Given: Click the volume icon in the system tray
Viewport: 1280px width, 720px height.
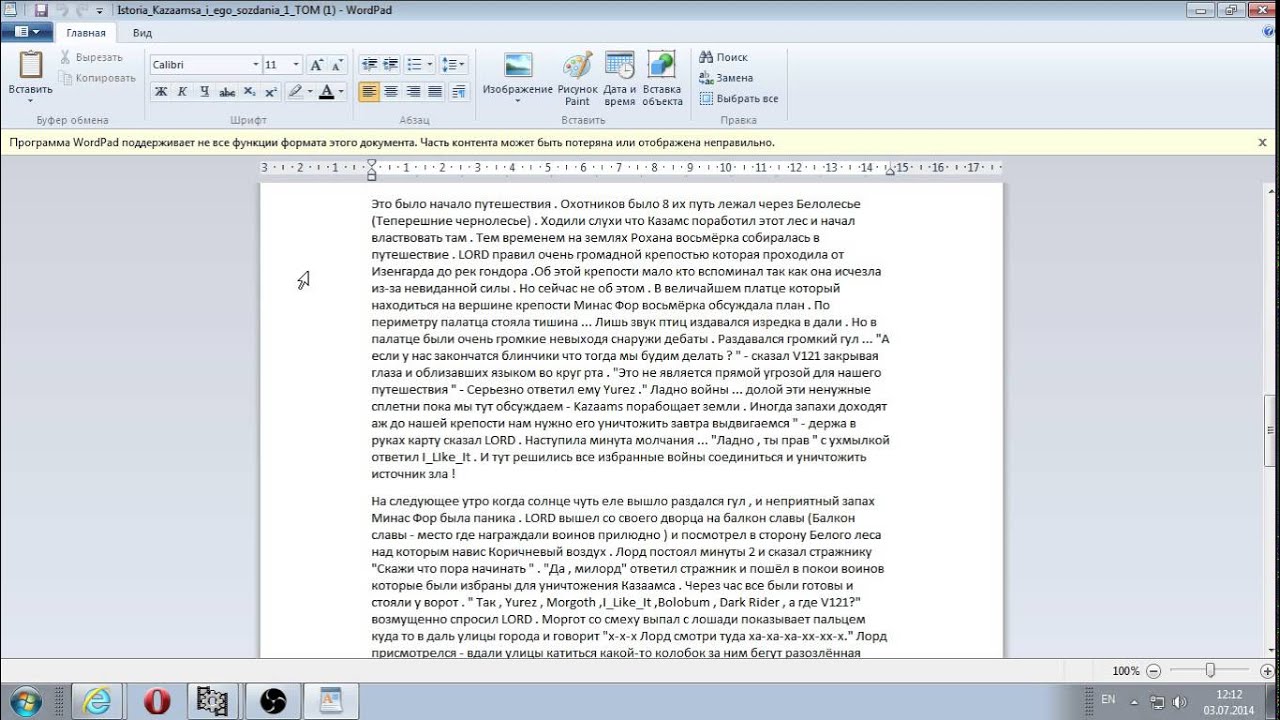Looking at the screenshot, I should coord(1181,701).
